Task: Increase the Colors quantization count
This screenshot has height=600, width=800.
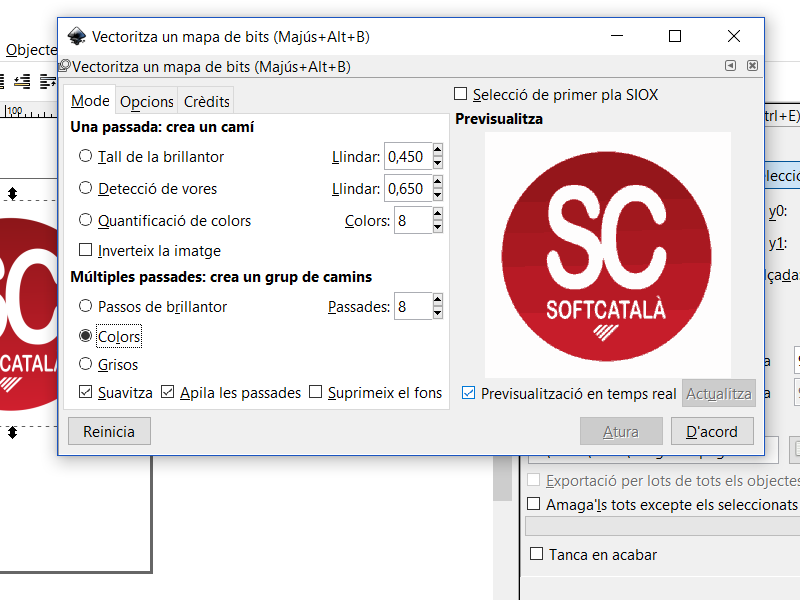Action: point(437,214)
